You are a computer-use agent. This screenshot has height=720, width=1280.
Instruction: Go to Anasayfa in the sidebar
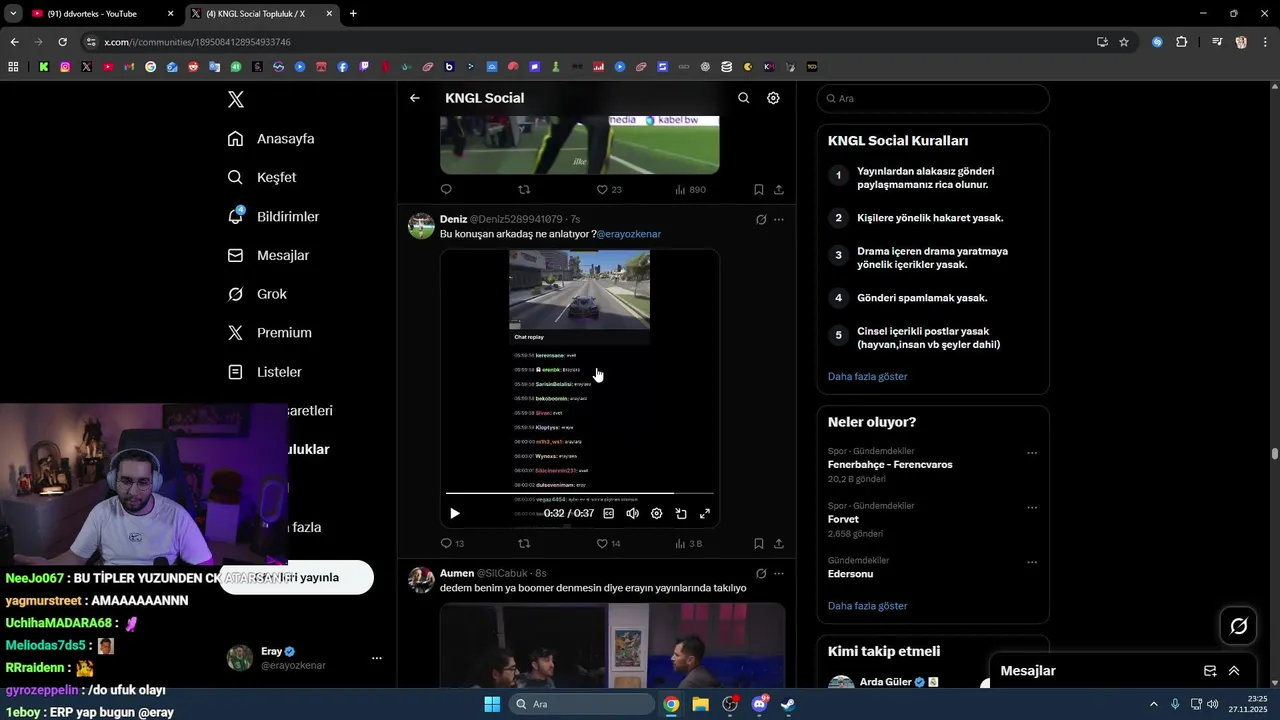coord(271,139)
